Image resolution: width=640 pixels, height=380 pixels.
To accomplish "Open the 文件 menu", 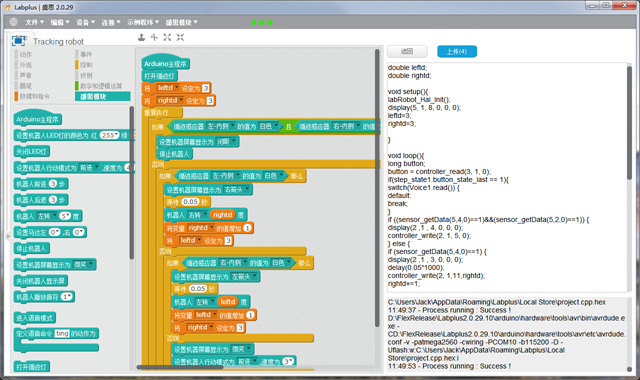I will [34, 22].
